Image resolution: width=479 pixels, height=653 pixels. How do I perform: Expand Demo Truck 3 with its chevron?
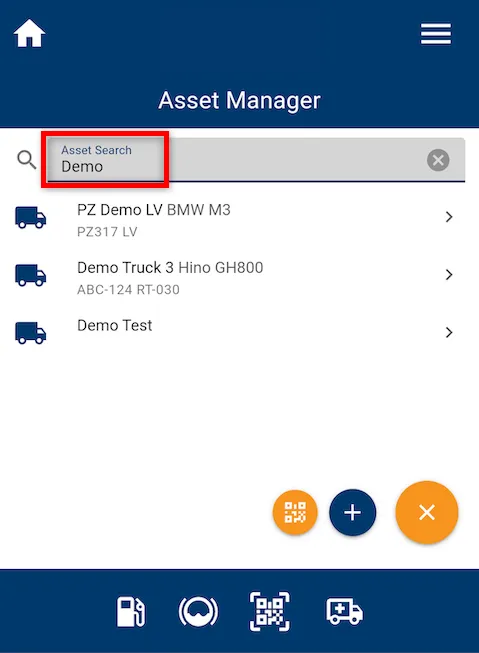coord(449,275)
